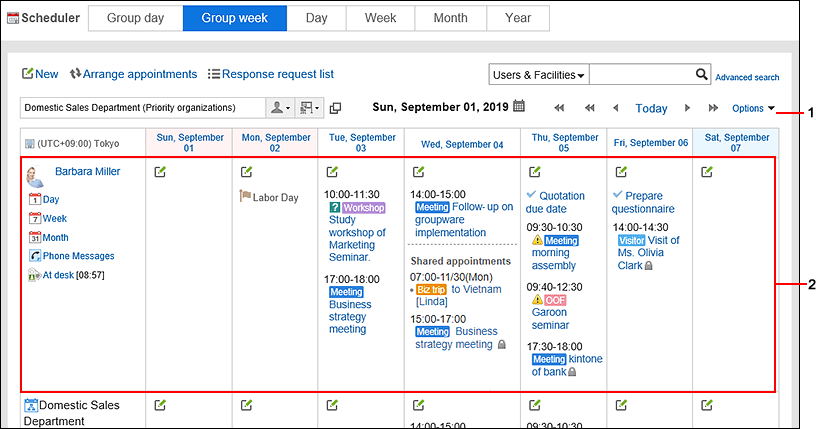Add appointment on Domestic Sales Department Saturday
Screen dimensions: 816x429
[x=707, y=405]
